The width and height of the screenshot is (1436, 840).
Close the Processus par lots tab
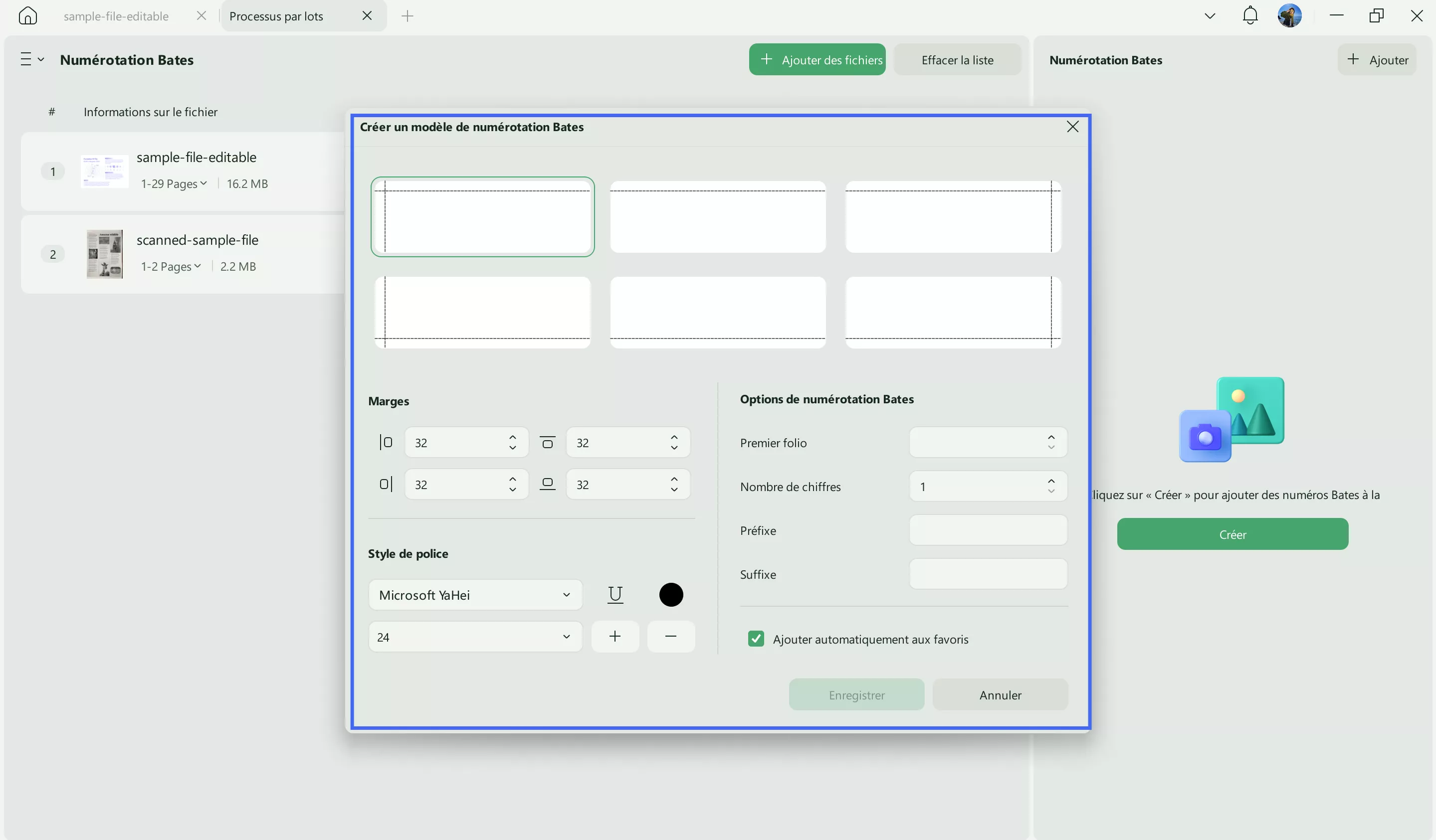coord(367,16)
